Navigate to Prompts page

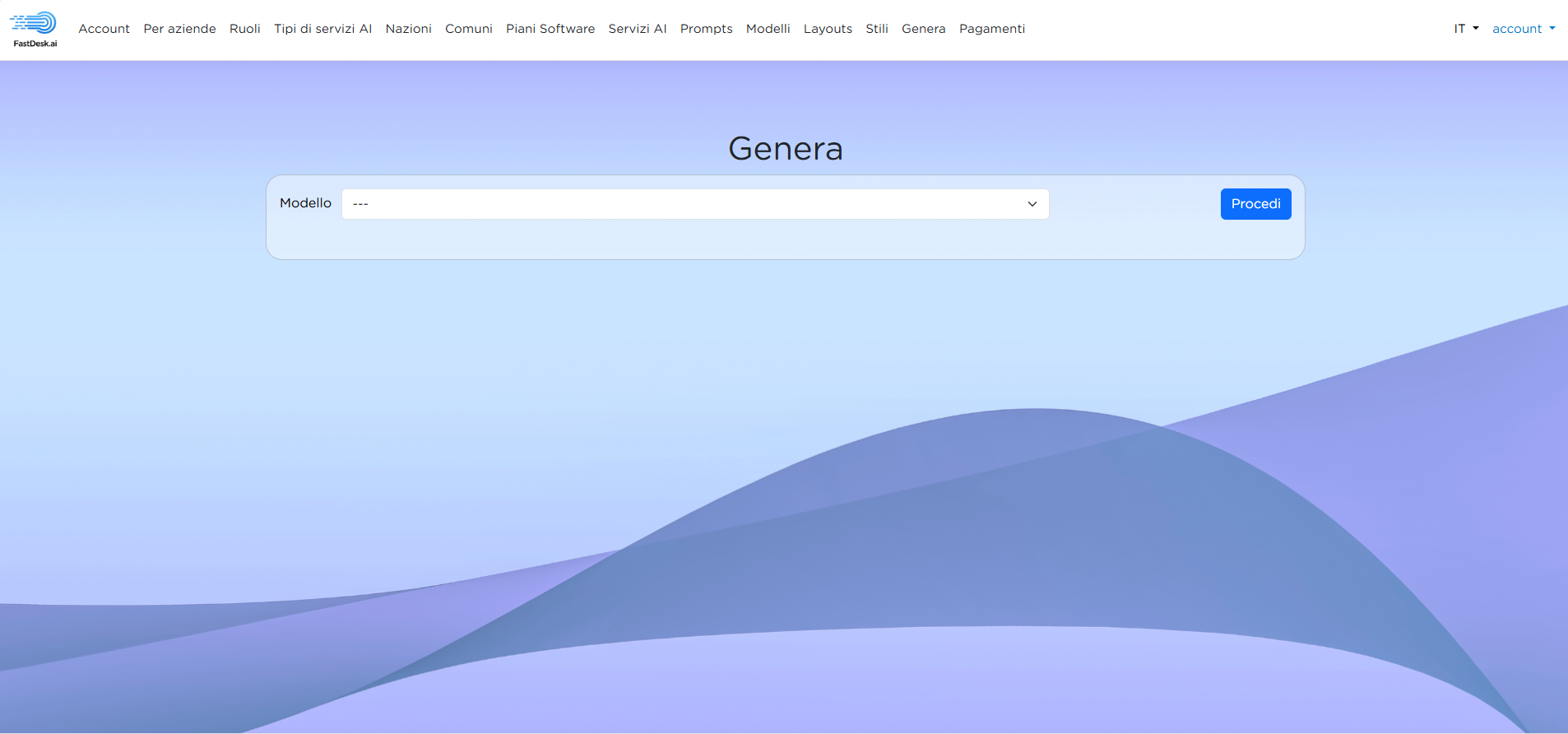click(x=706, y=29)
